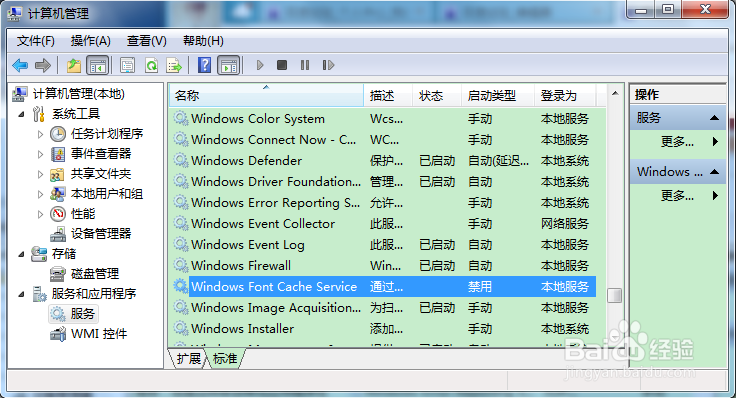Click the Back arrow toolbar button
Screen dimensions: 736x398
point(20,65)
